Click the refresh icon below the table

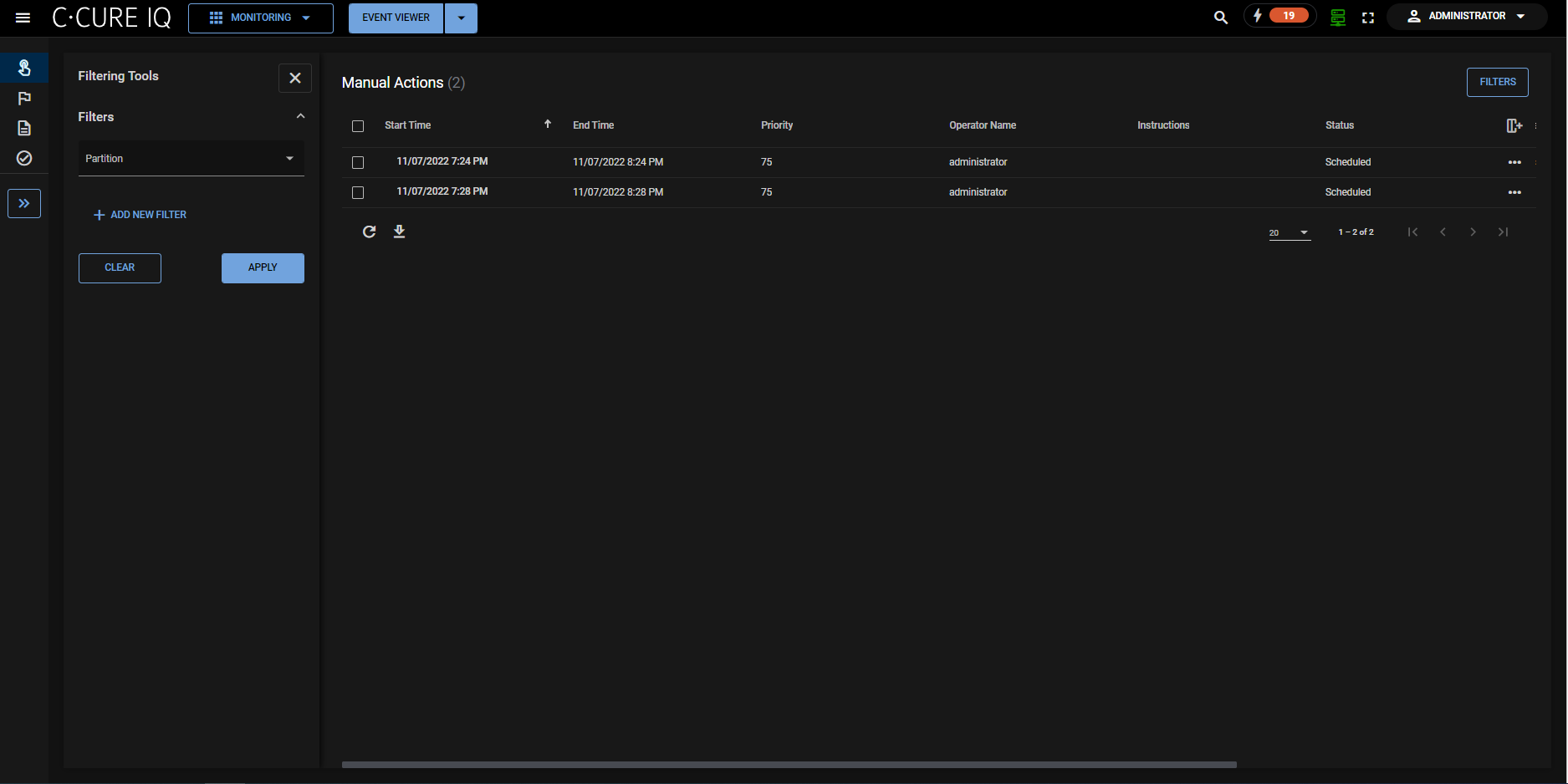(369, 232)
